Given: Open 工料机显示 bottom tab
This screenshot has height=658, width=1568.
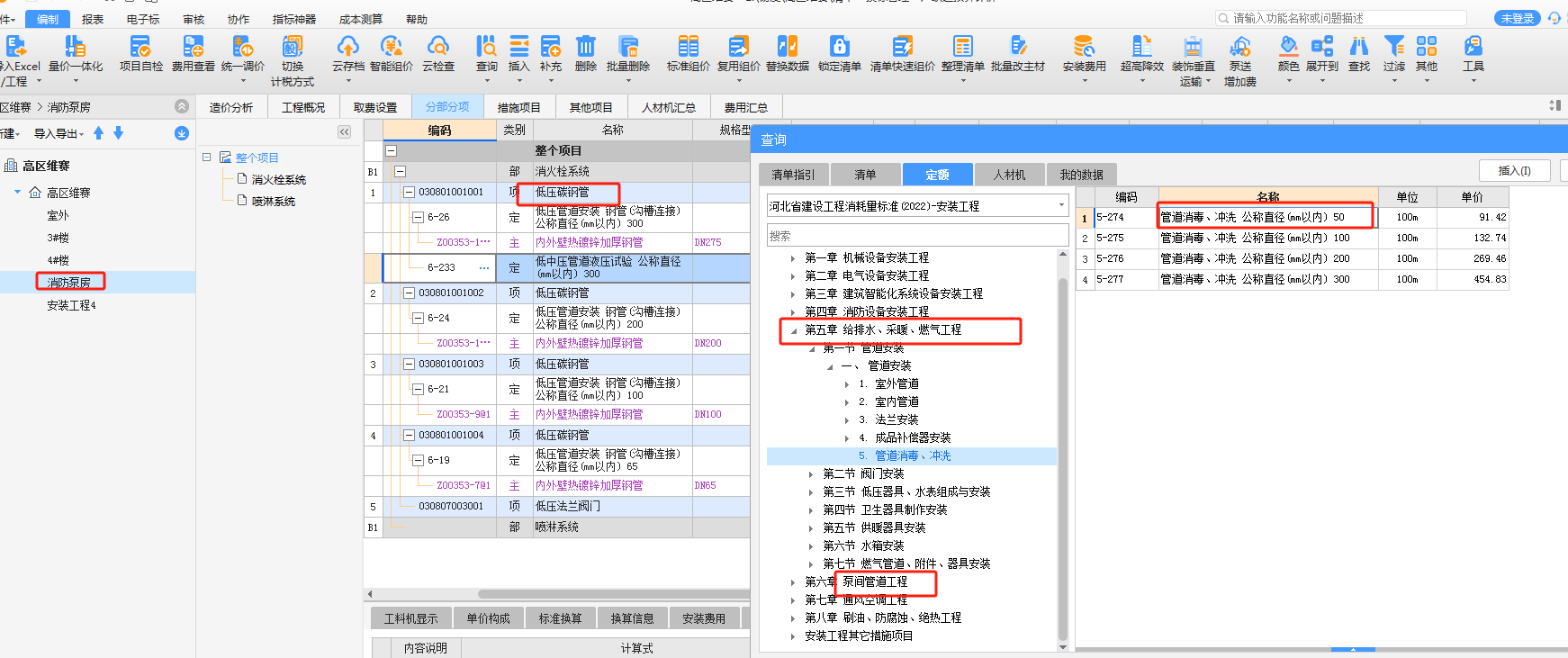Looking at the screenshot, I should [x=410, y=618].
